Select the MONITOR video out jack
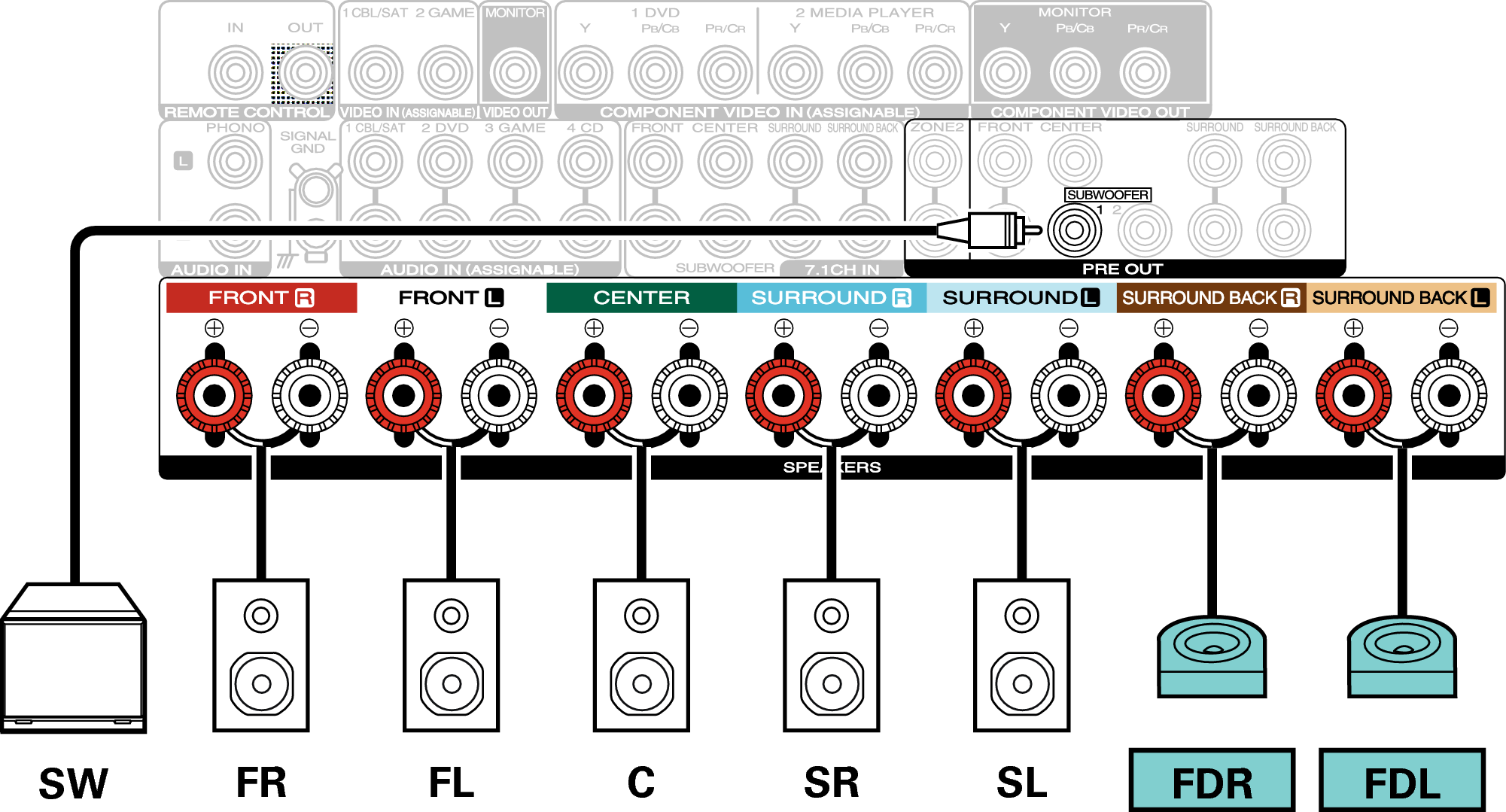This screenshot has width=1506, height=812. (515, 73)
